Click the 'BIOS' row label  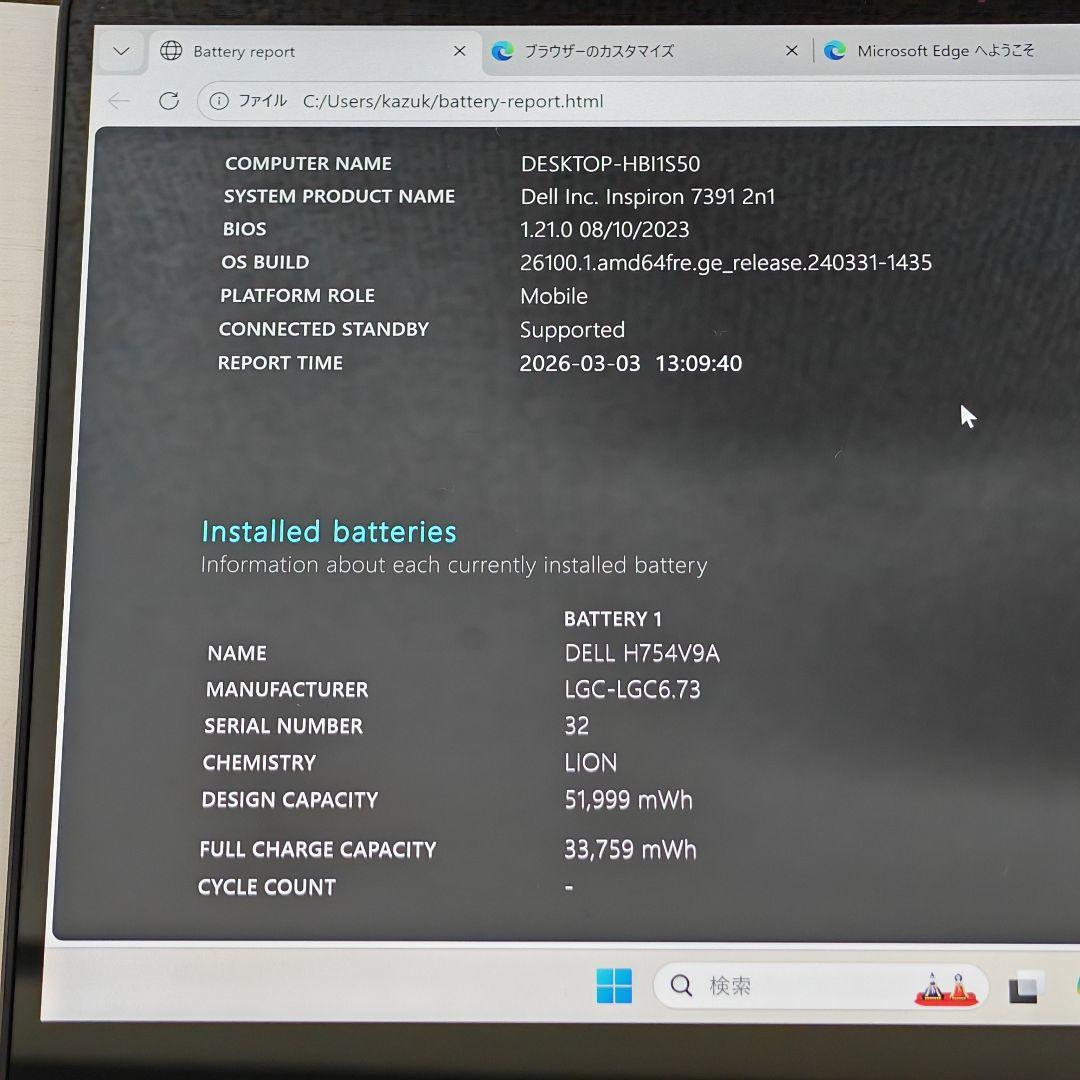tap(245, 229)
